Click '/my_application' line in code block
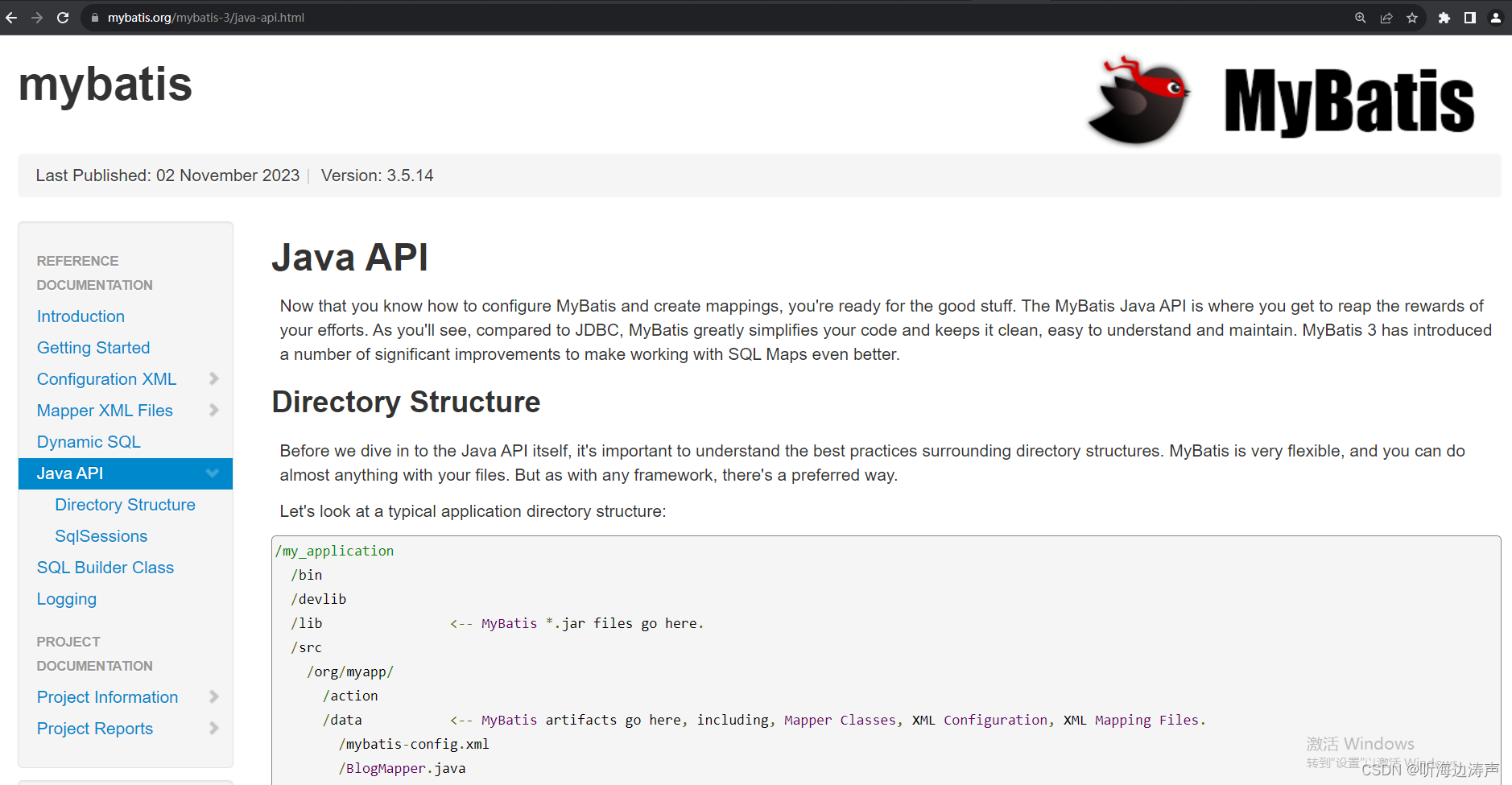This screenshot has width=1512, height=785. point(335,551)
